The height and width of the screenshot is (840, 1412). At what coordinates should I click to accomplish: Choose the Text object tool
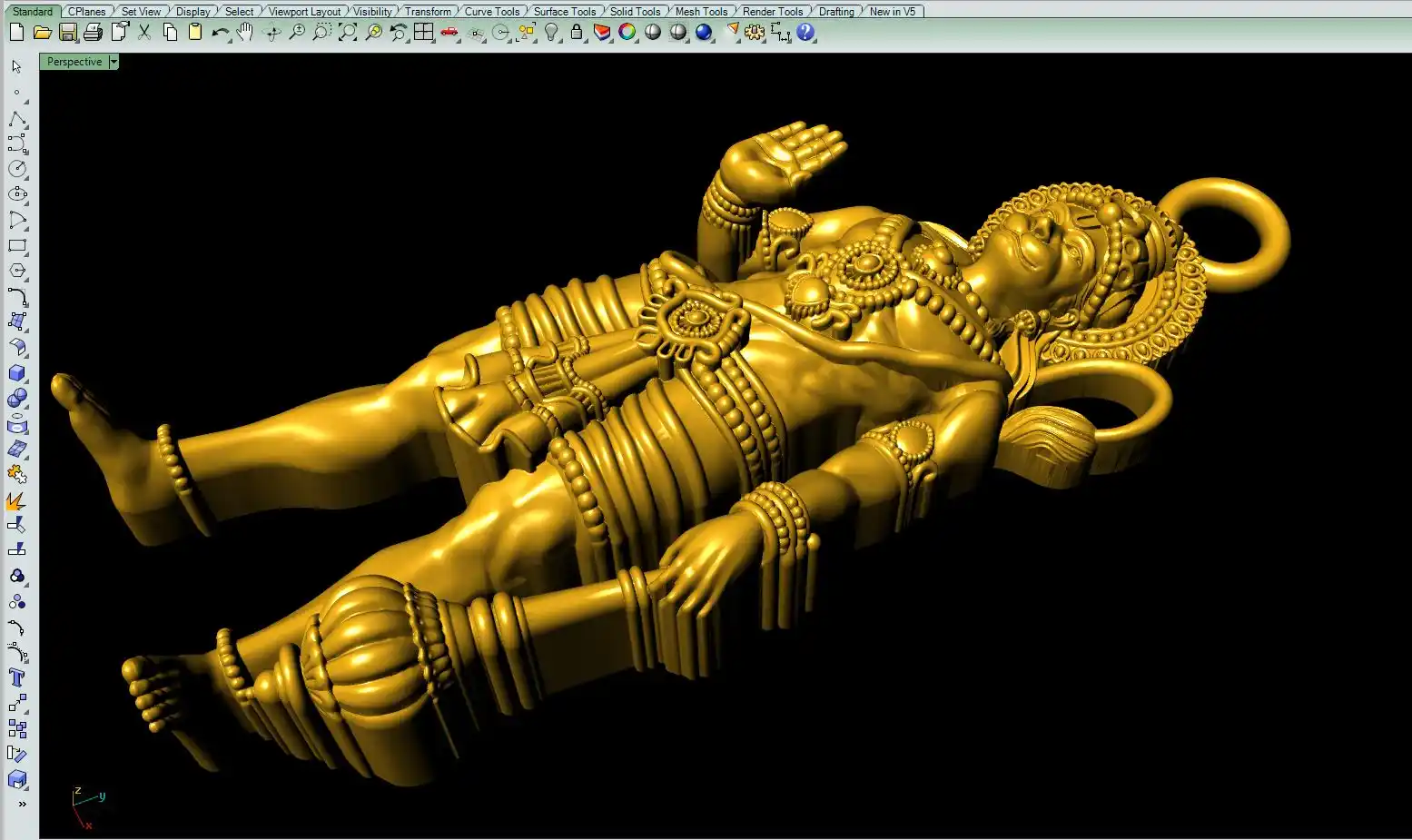17,677
